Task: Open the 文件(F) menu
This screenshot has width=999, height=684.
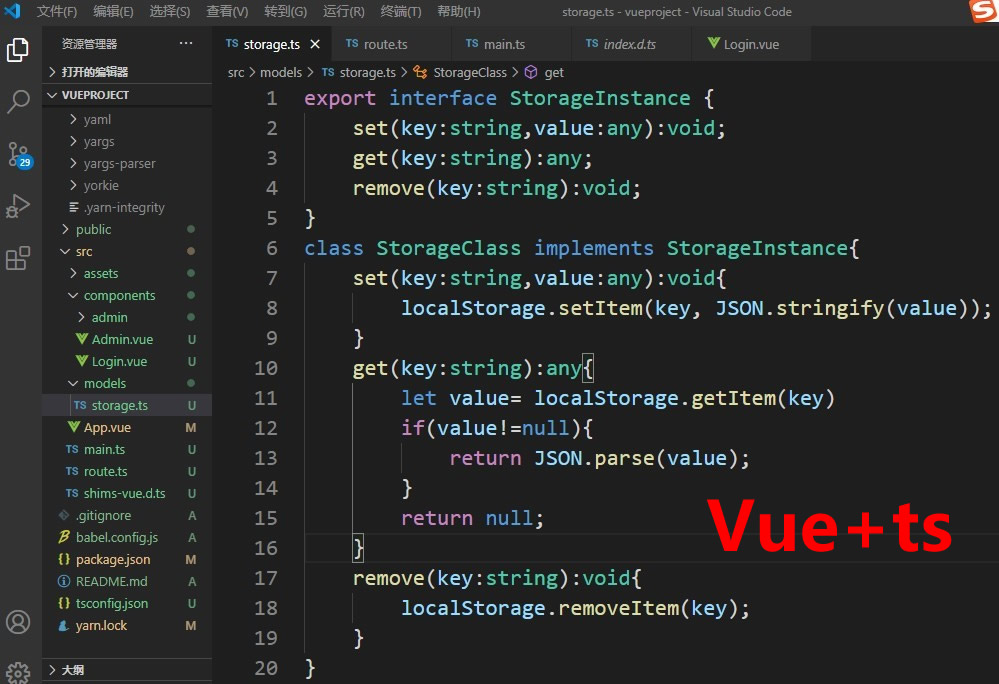Action: click(x=57, y=11)
